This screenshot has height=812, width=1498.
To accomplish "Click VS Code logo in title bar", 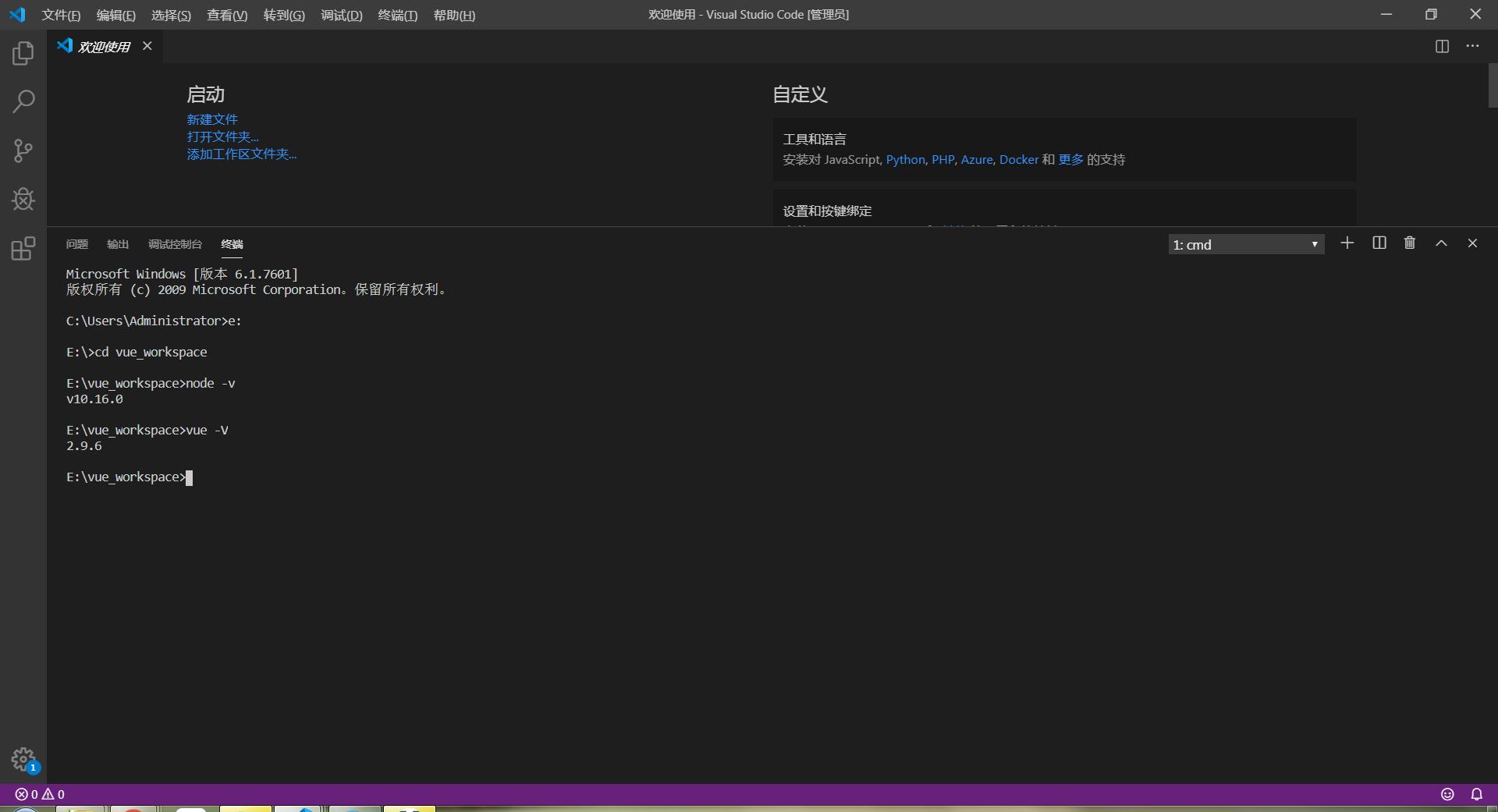I will coord(17,15).
